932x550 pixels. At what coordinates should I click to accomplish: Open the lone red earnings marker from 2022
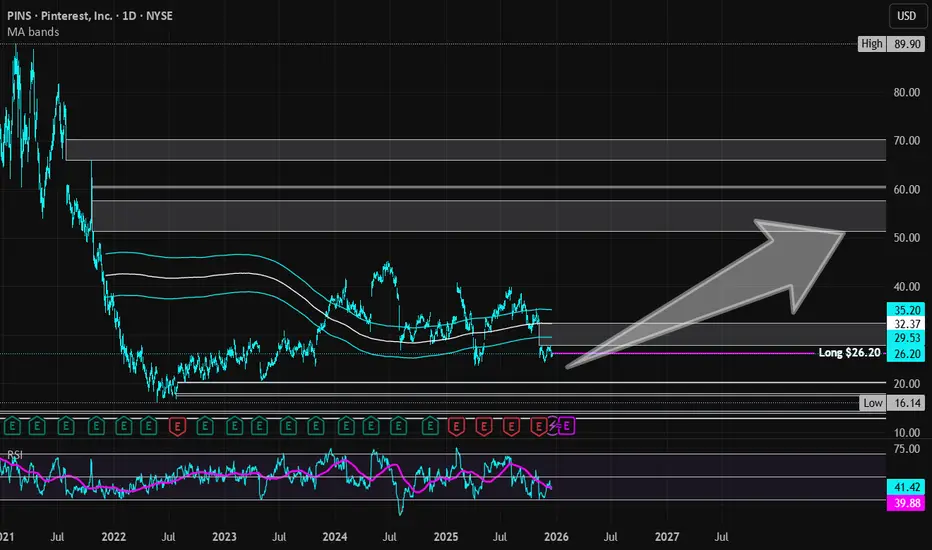pos(177,426)
